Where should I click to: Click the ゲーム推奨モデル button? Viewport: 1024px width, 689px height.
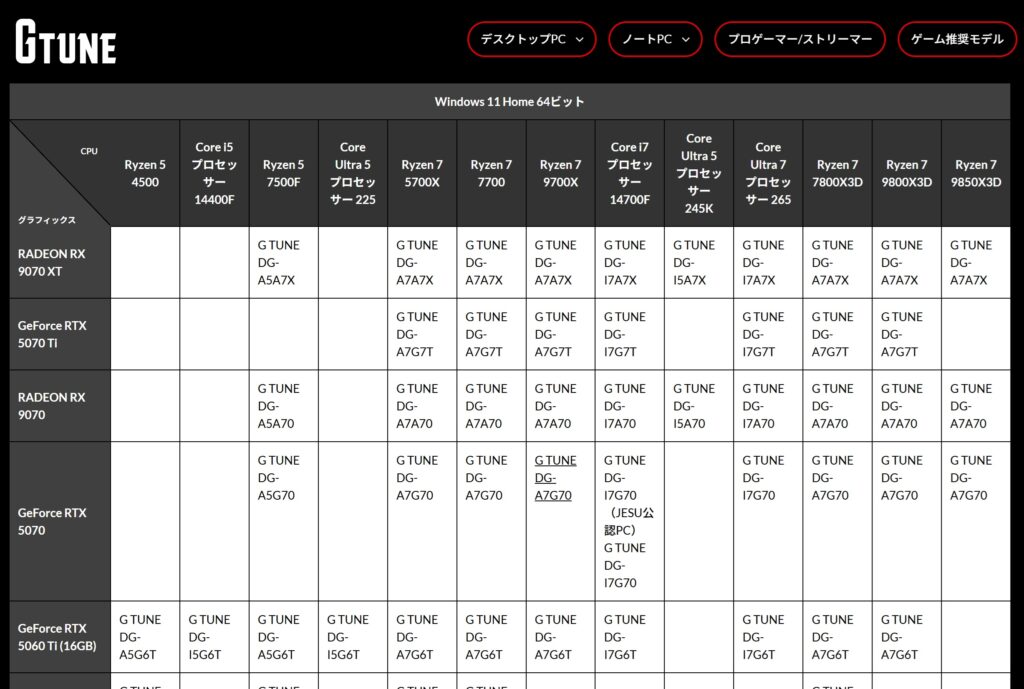click(x=956, y=39)
